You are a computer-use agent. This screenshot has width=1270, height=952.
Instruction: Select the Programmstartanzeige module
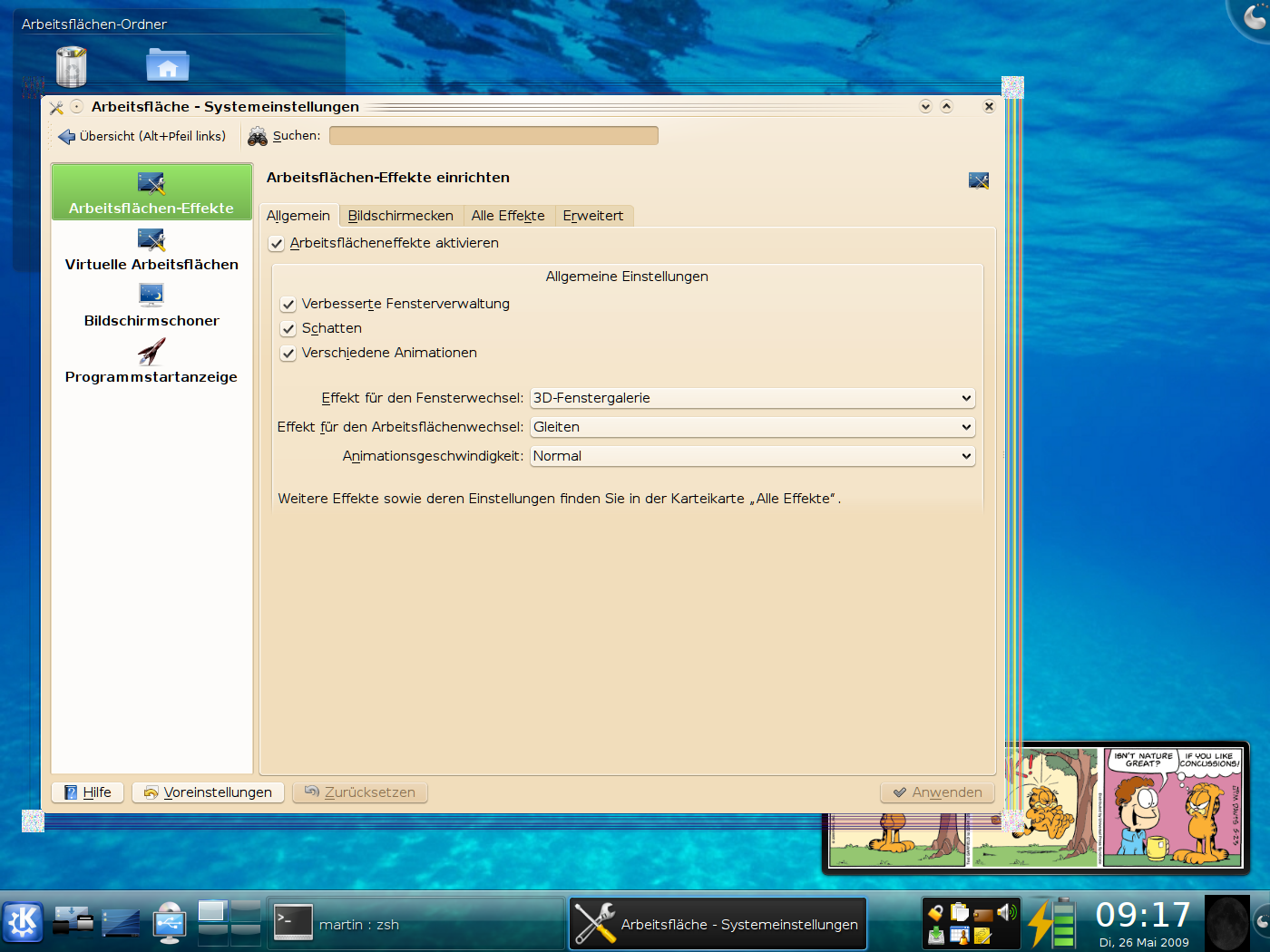click(151, 363)
